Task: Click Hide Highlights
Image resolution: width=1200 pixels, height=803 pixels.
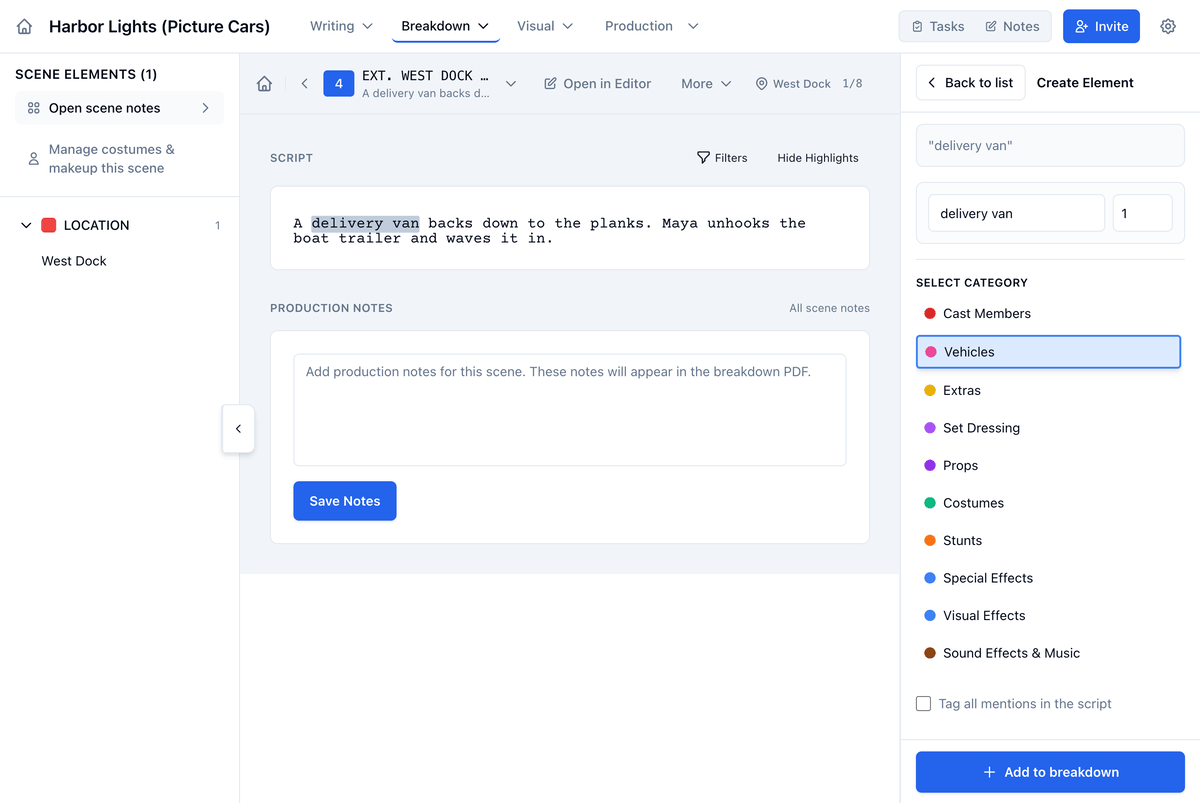Action: (818, 158)
